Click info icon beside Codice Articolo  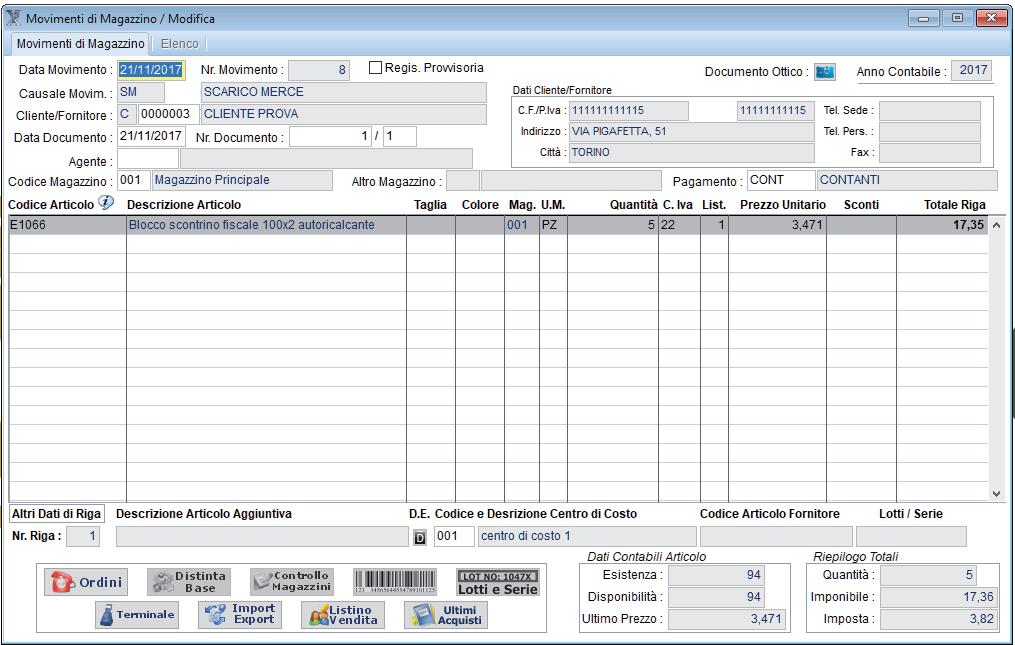pyautogui.click(x=106, y=204)
